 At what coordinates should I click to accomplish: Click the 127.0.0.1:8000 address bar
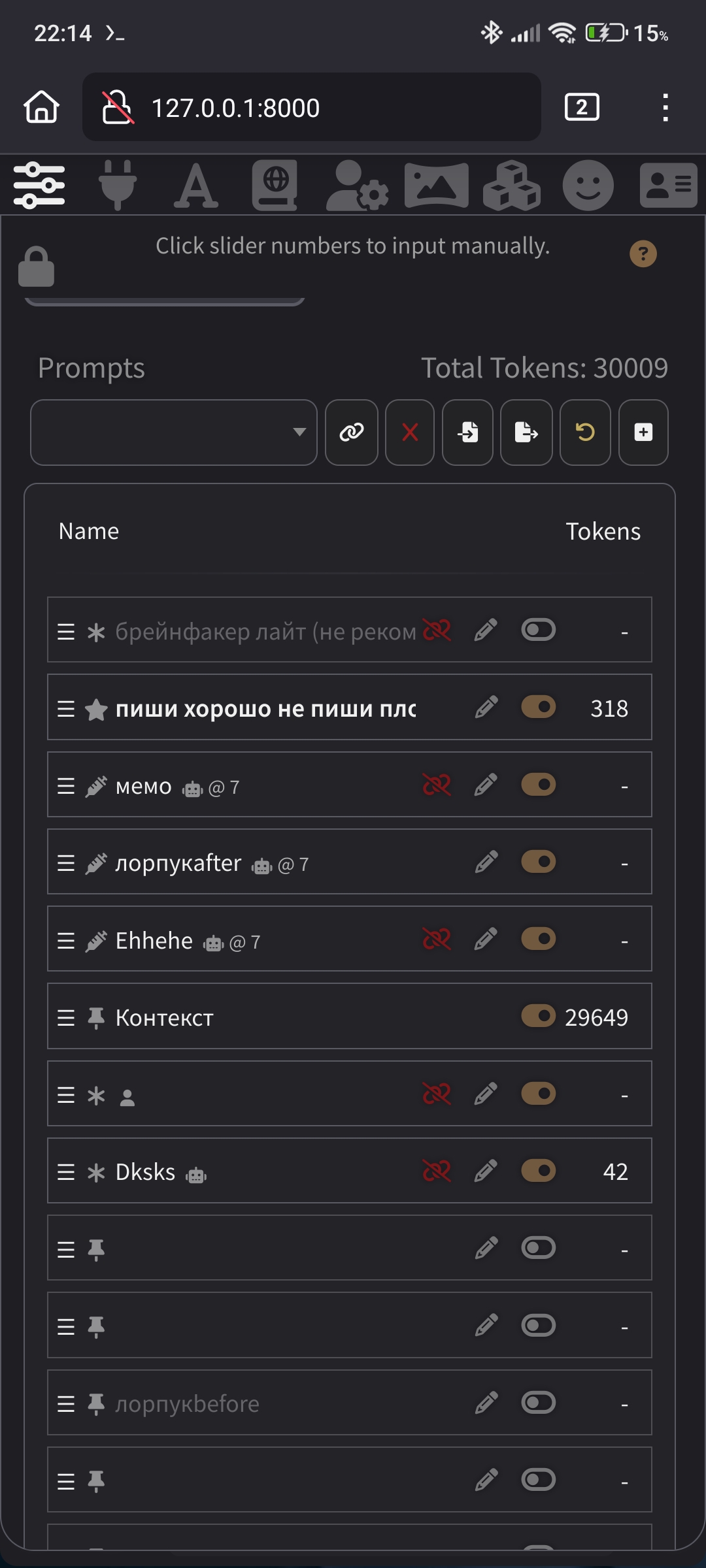312,107
